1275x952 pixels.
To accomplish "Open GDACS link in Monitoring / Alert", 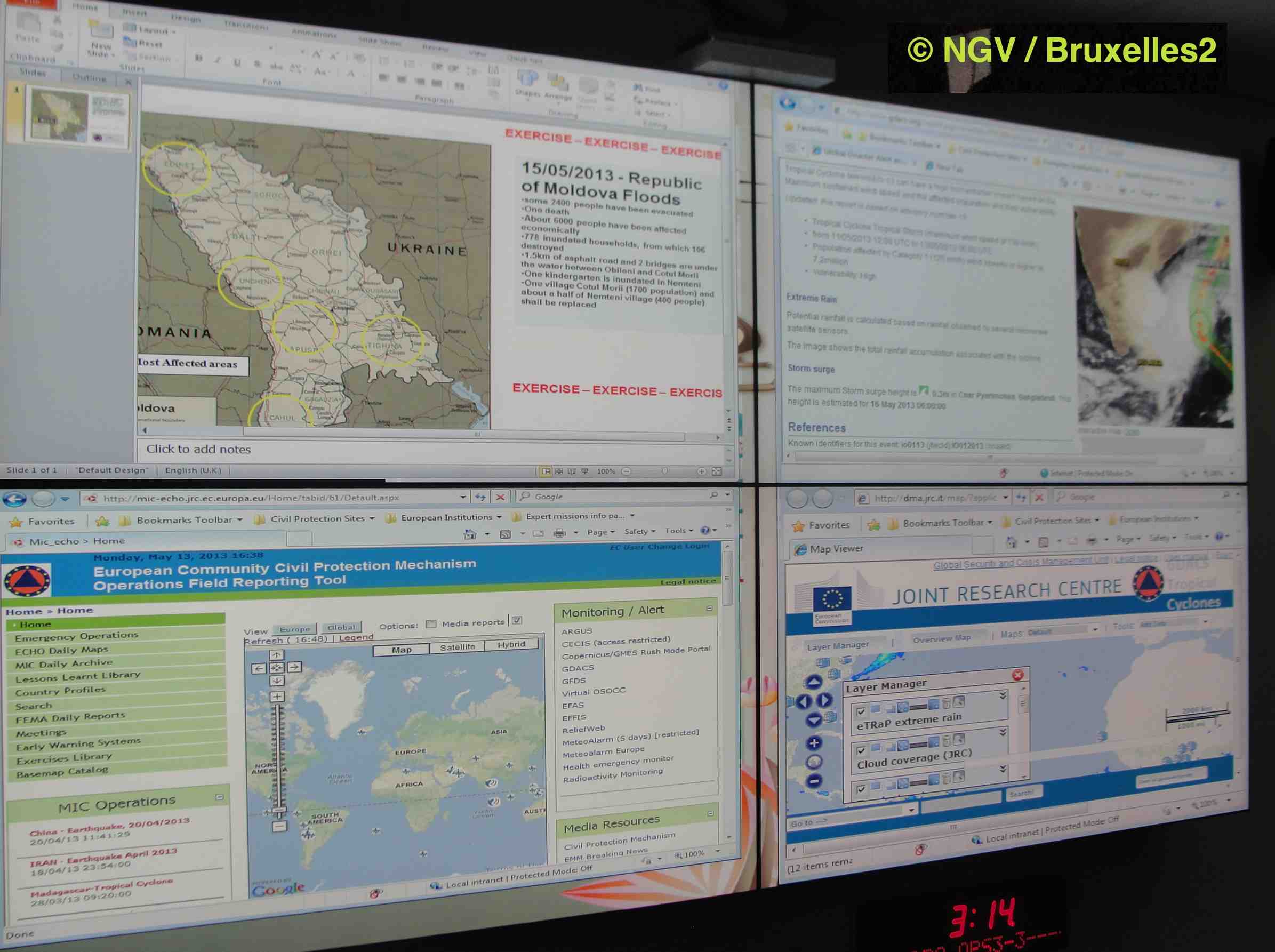I will 578,668.
